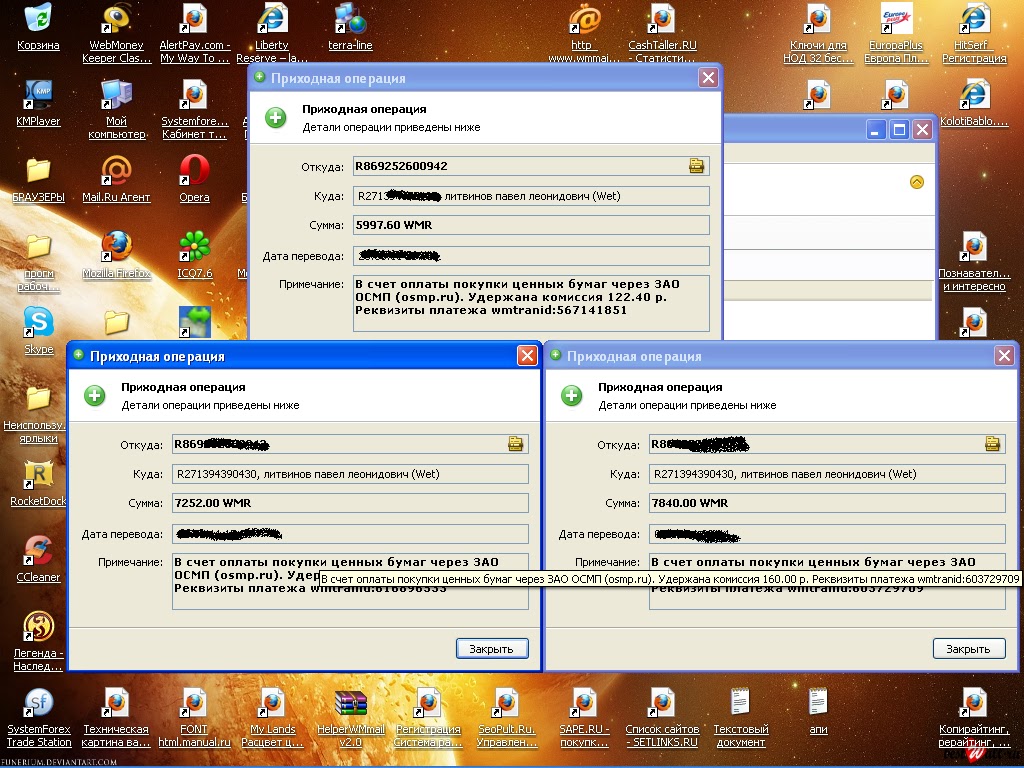Click Закрыть in the 7840.00 WMR dialog
Image resolution: width=1024 pixels, height=768 pixels.
(968, 648)
